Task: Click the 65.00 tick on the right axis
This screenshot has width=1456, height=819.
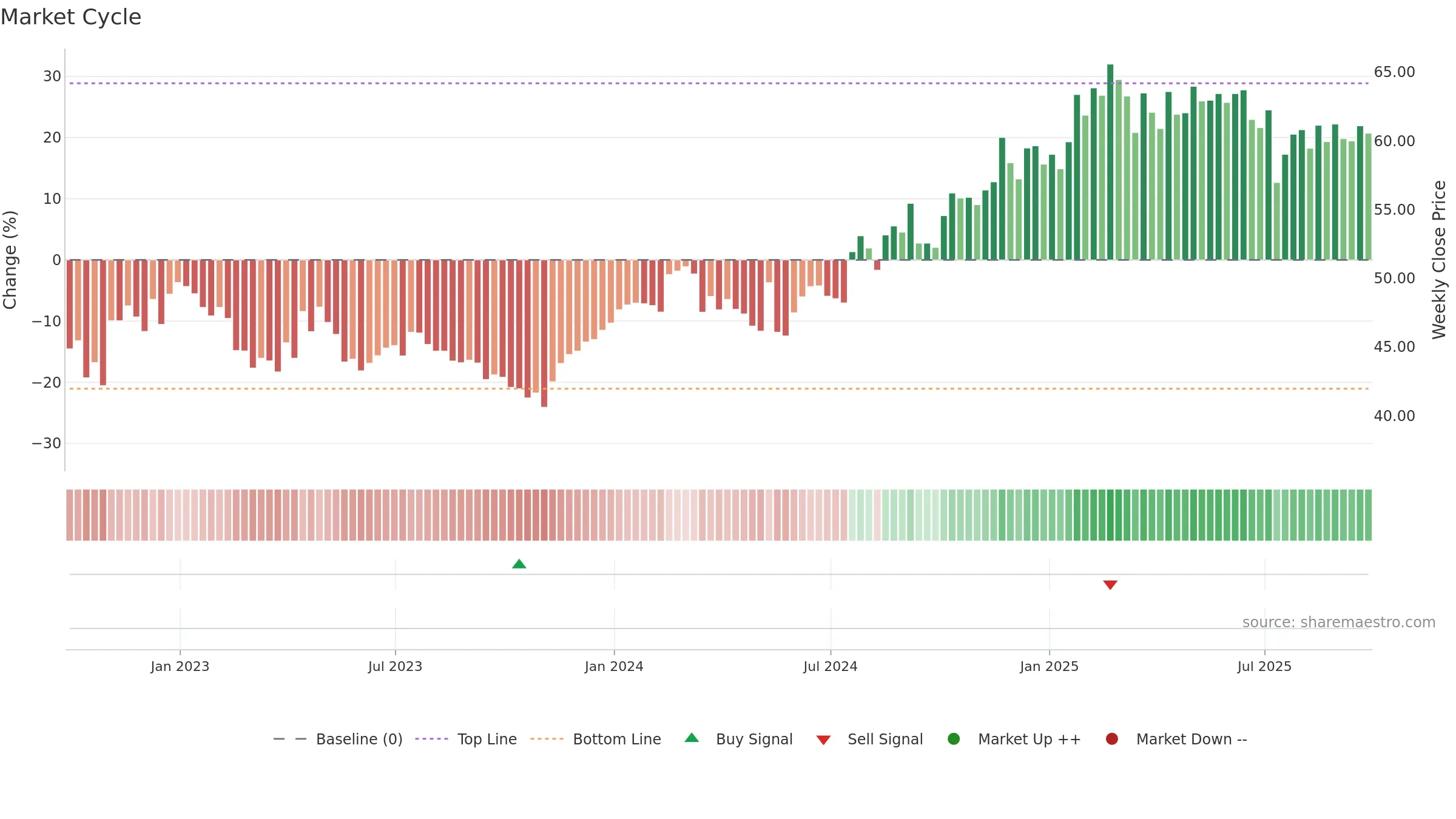Action: tap(1395, 72)
